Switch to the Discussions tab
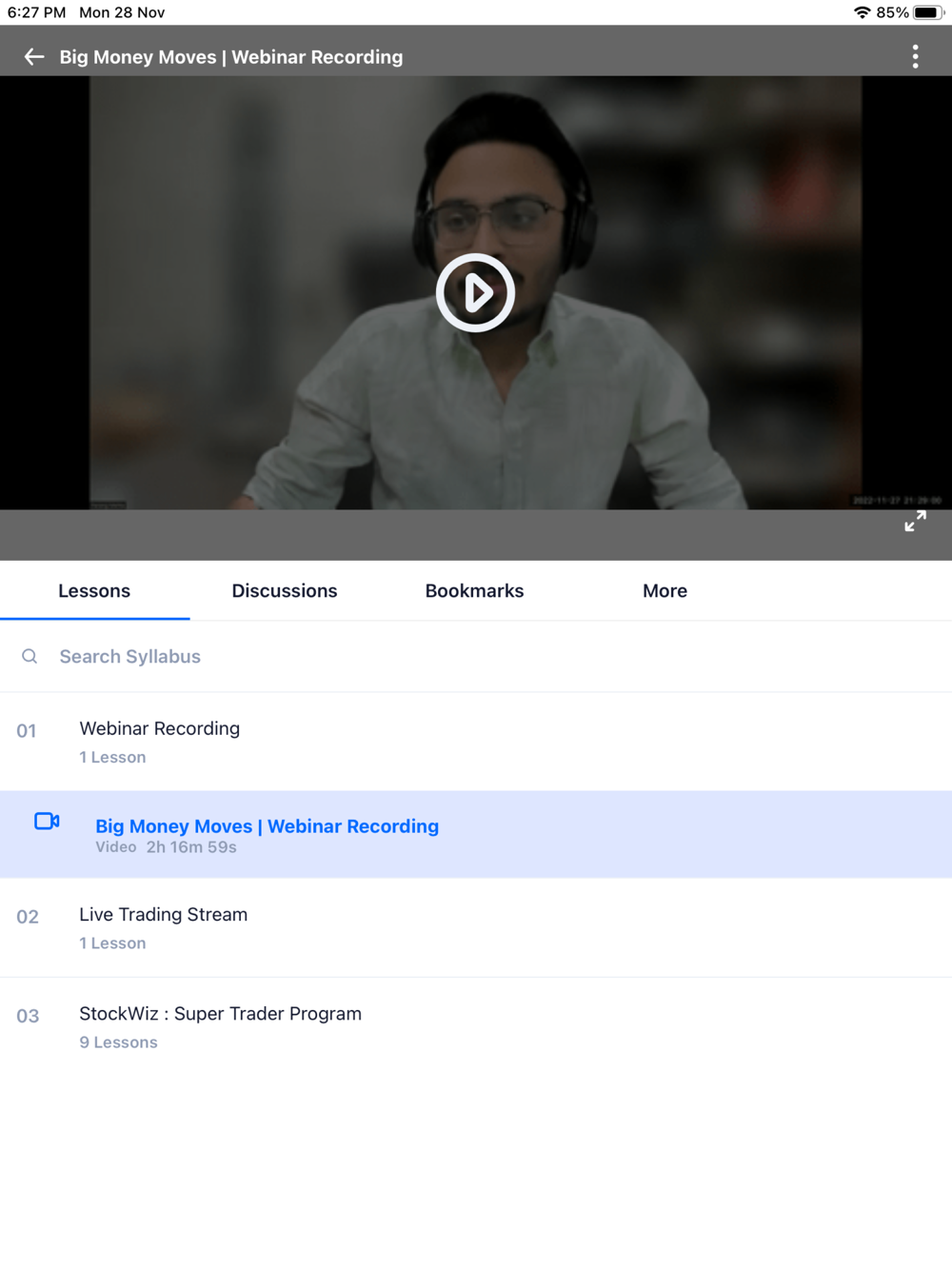Image resolution: width=952 pixels, height=1270 pixels. (285, 590)
